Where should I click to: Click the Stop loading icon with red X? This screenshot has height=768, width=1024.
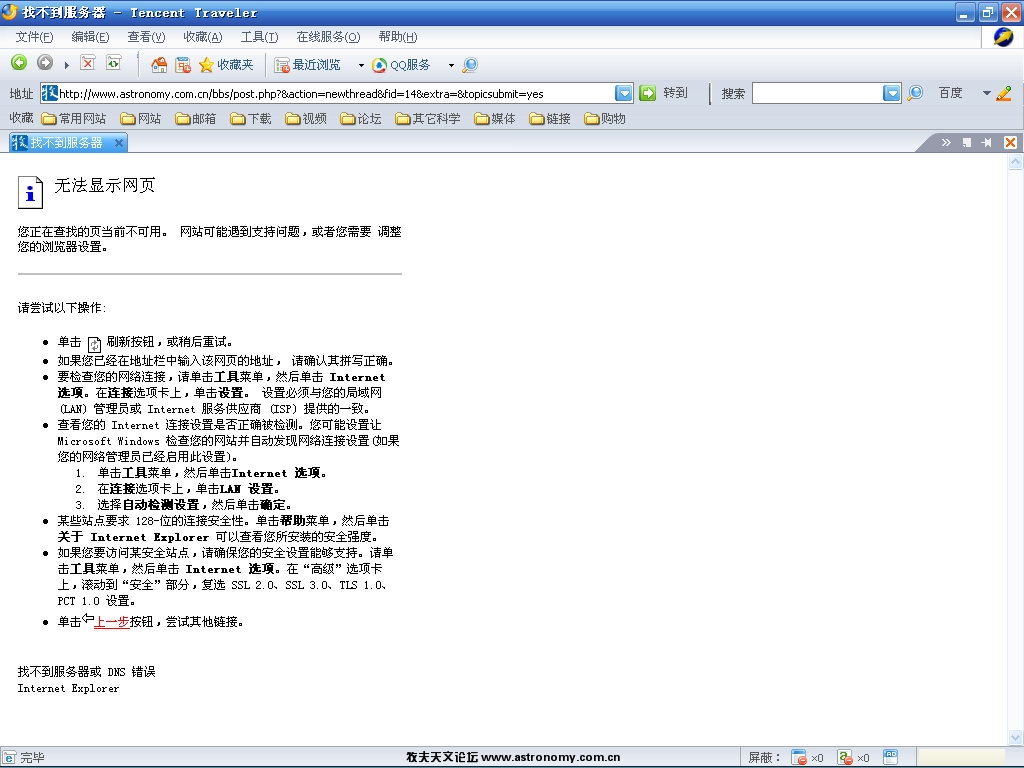(88, 63)
